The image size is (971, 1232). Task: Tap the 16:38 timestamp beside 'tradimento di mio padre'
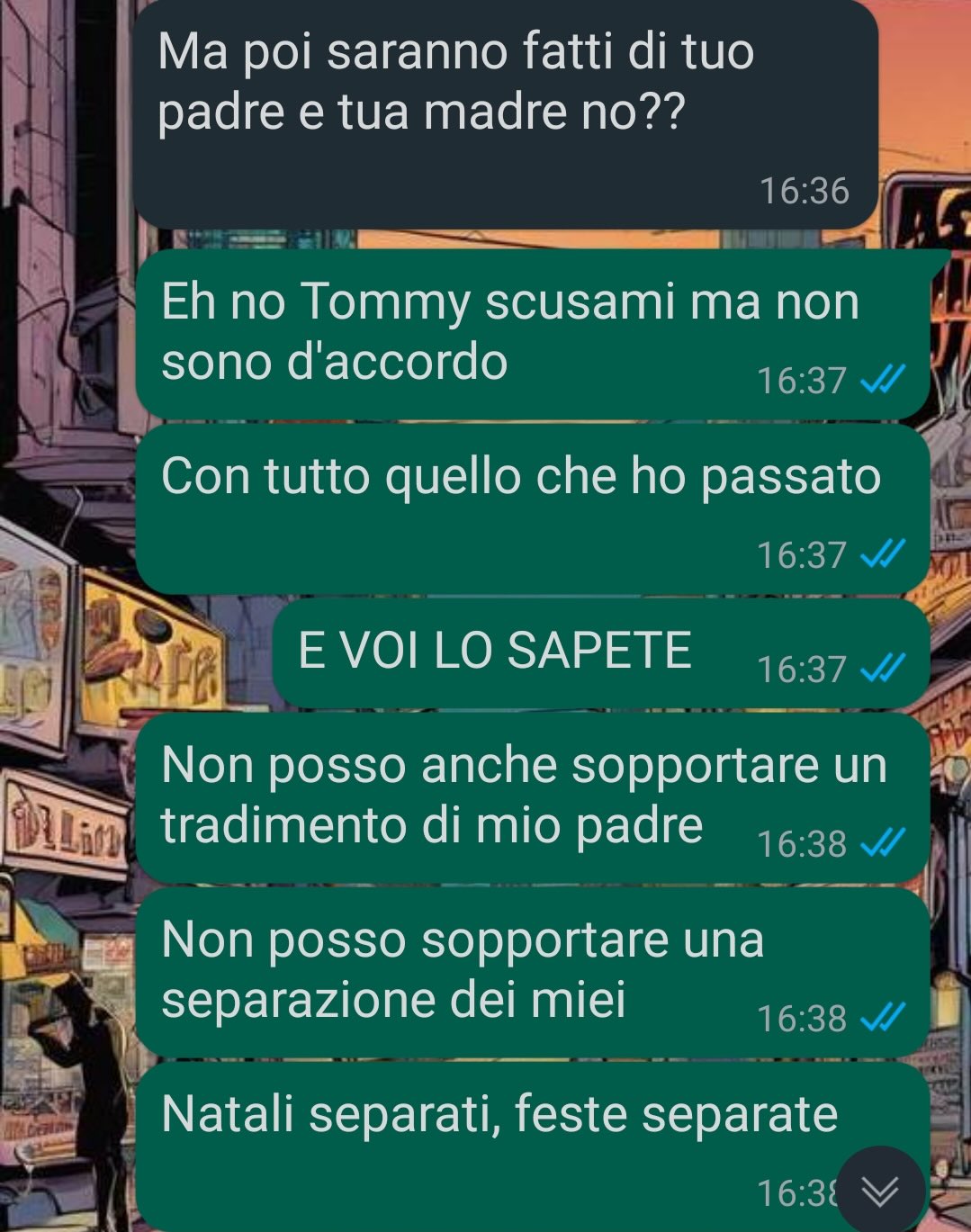tap(801, 843)
